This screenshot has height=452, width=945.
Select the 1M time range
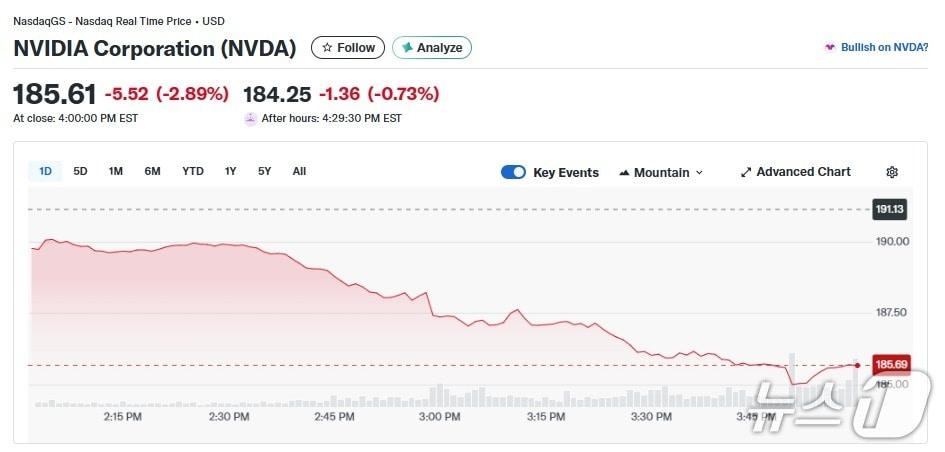[x=116, y=171]
